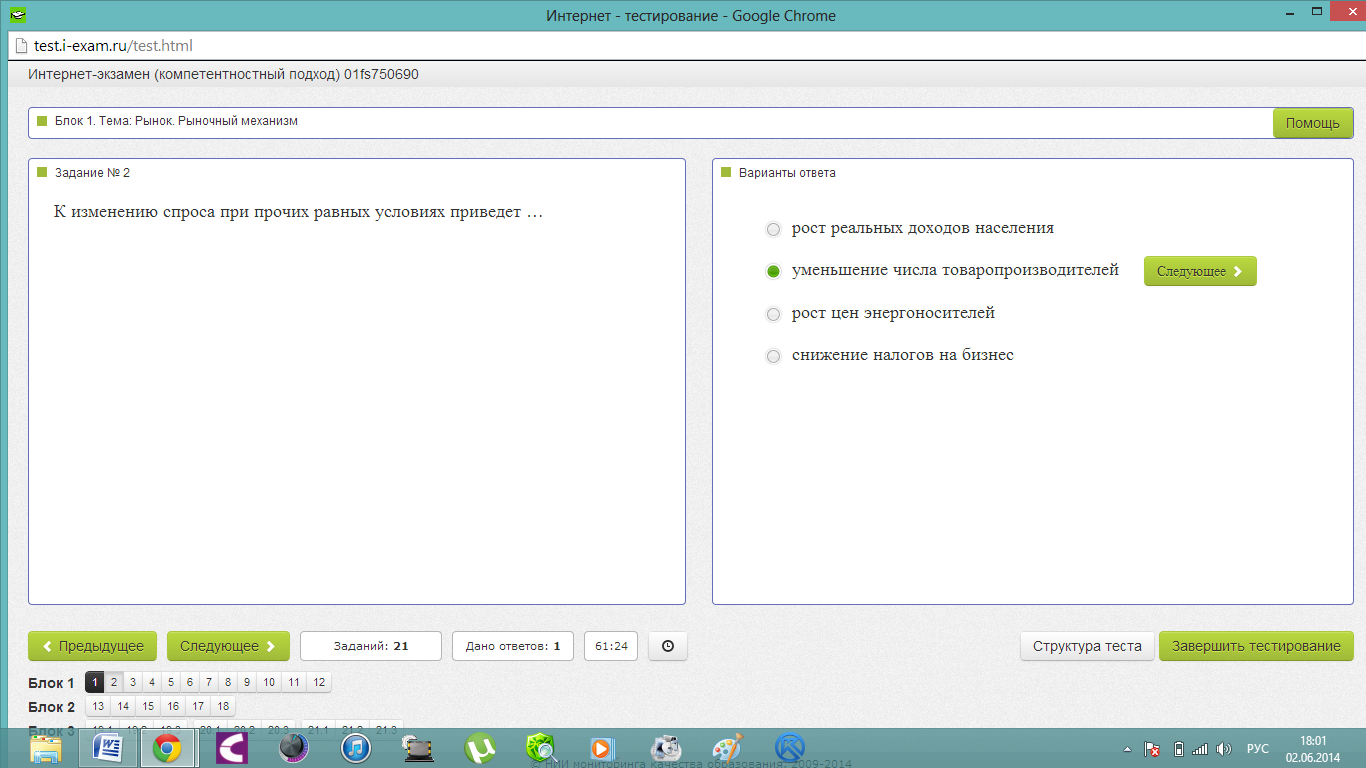Click question text 'К изменению спроса...'
Image resolution: width=1366 pixels, height=768 pixels.
[x=298, y=212]
